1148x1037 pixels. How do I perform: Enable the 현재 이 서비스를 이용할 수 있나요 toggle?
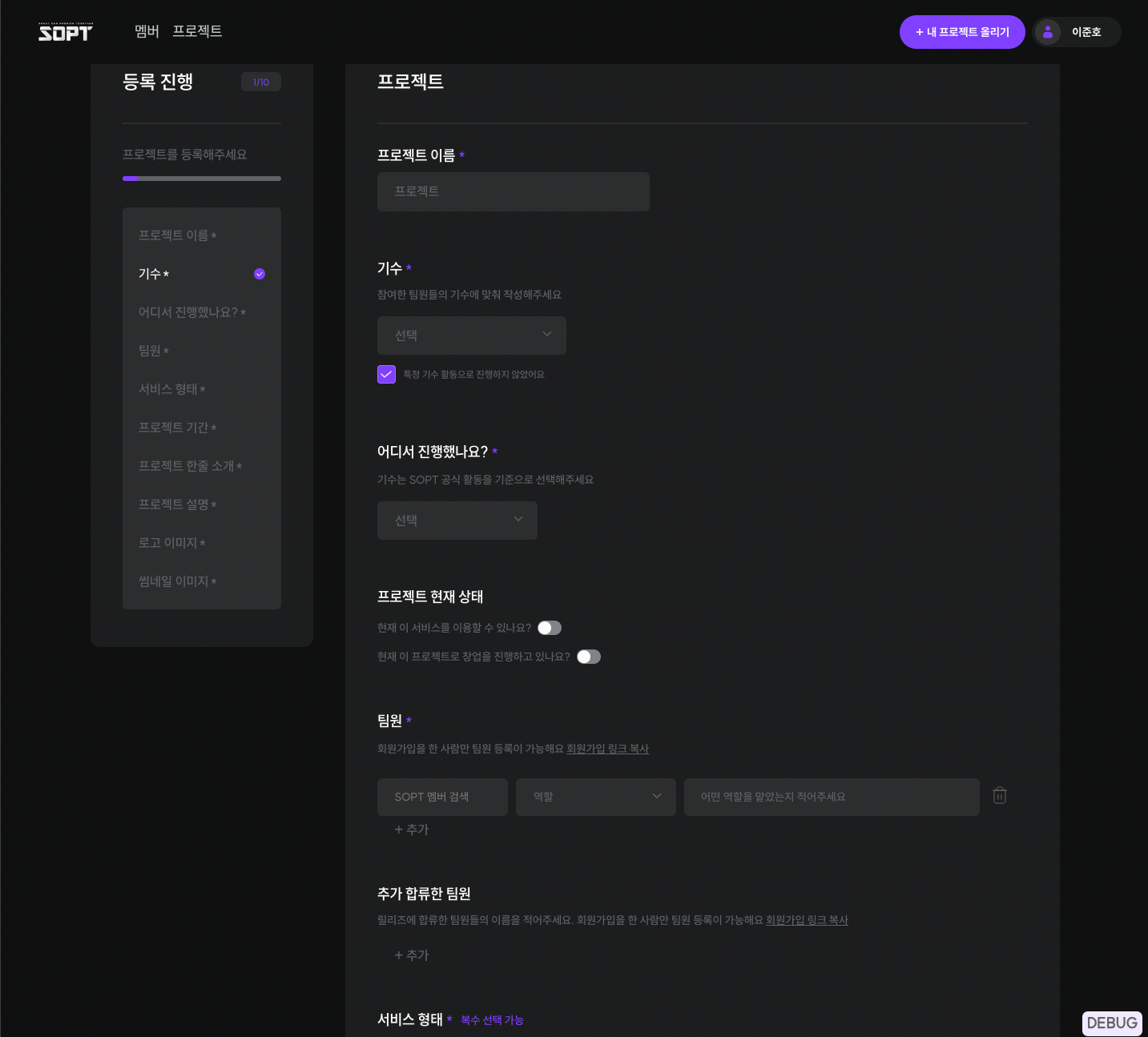(549, 628)
